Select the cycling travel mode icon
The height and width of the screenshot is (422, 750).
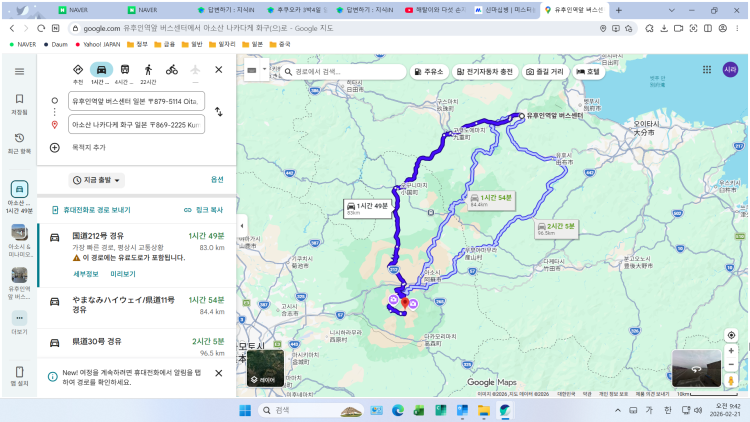tap(172, 70)
